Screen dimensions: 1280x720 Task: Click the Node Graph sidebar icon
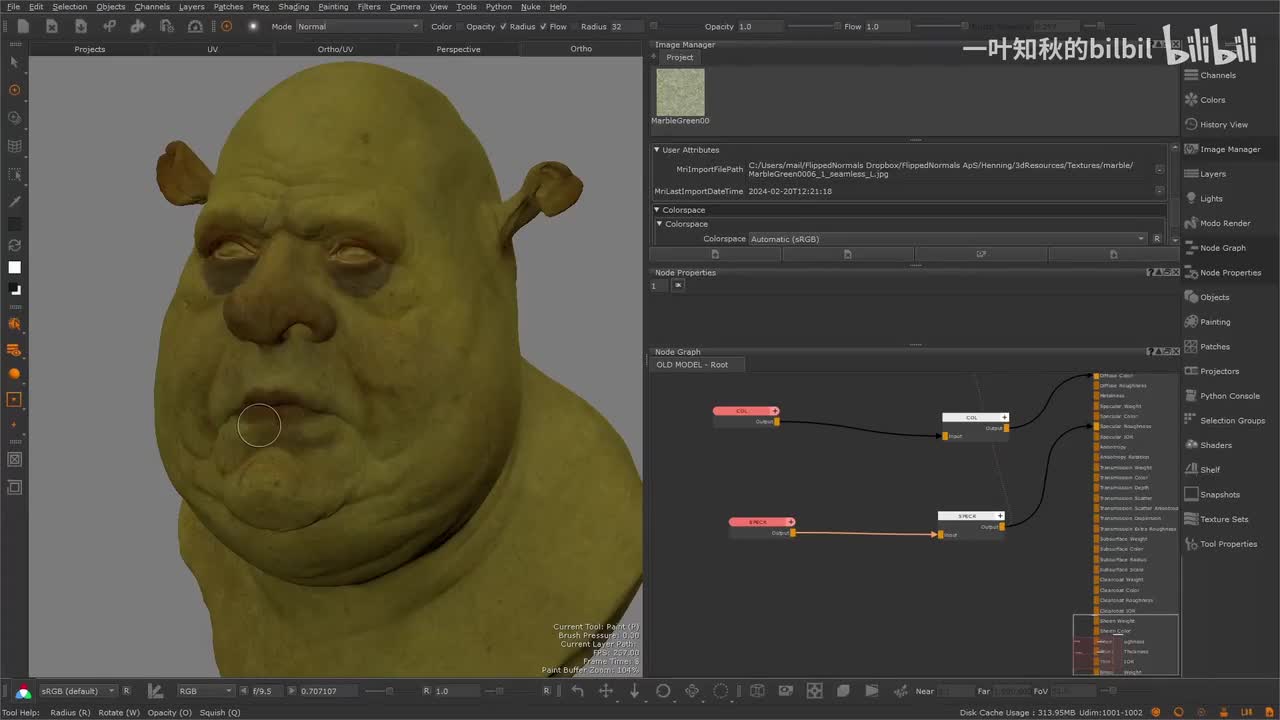pos(1191,248)
